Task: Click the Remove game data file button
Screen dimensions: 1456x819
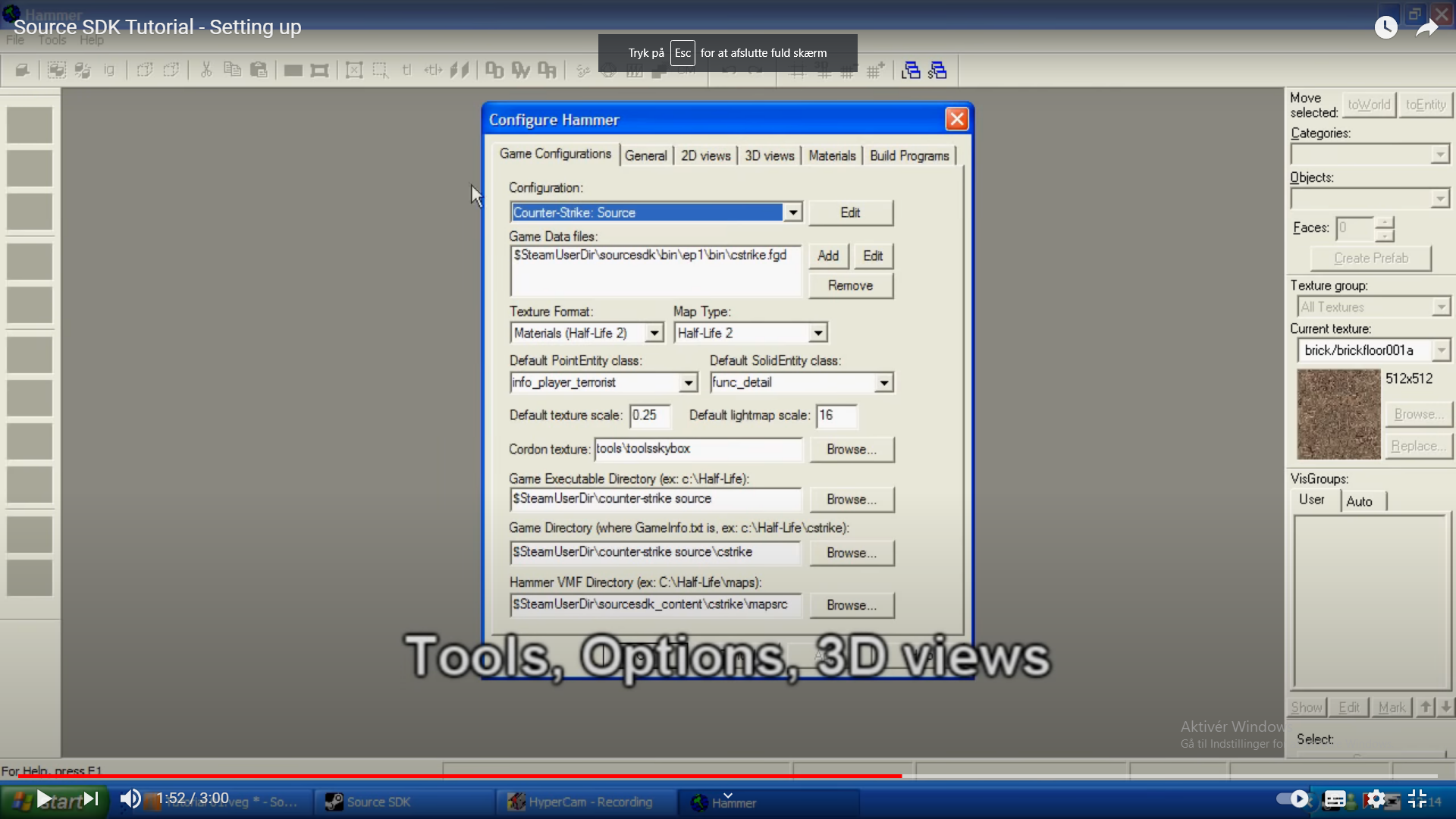Action: (x=850, y=285)
